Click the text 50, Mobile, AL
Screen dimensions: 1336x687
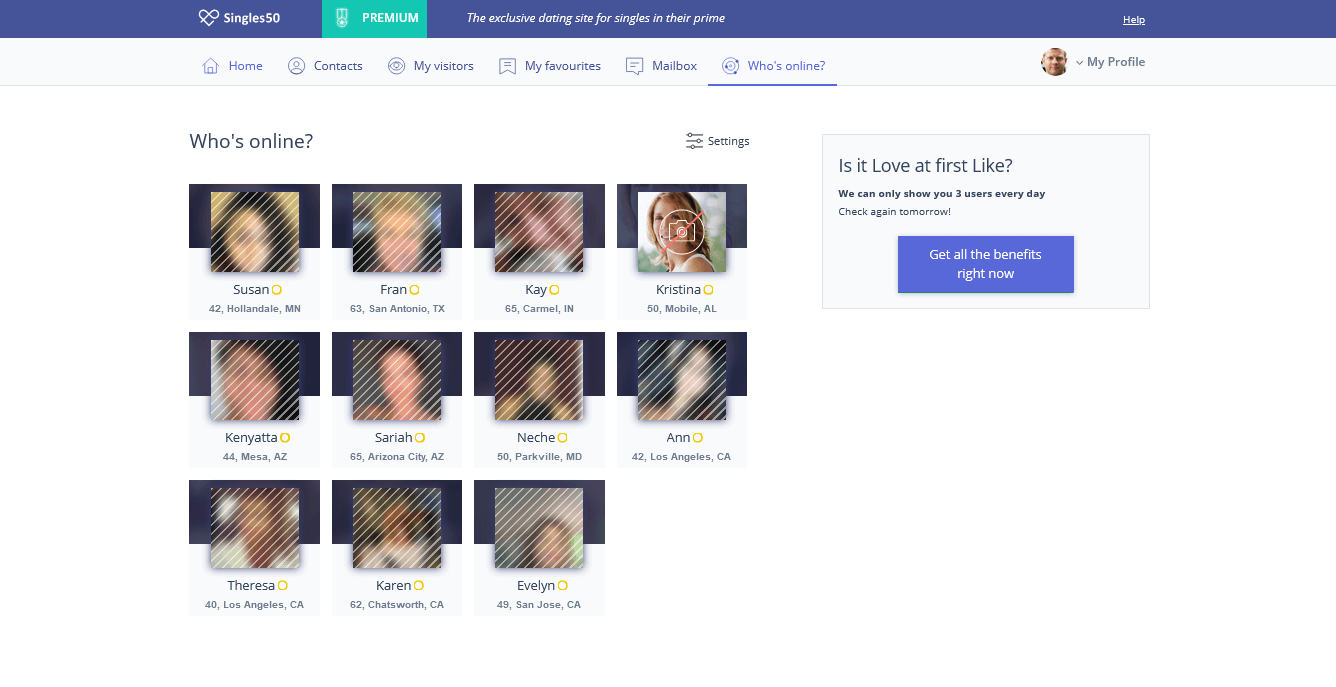point(682,309)
